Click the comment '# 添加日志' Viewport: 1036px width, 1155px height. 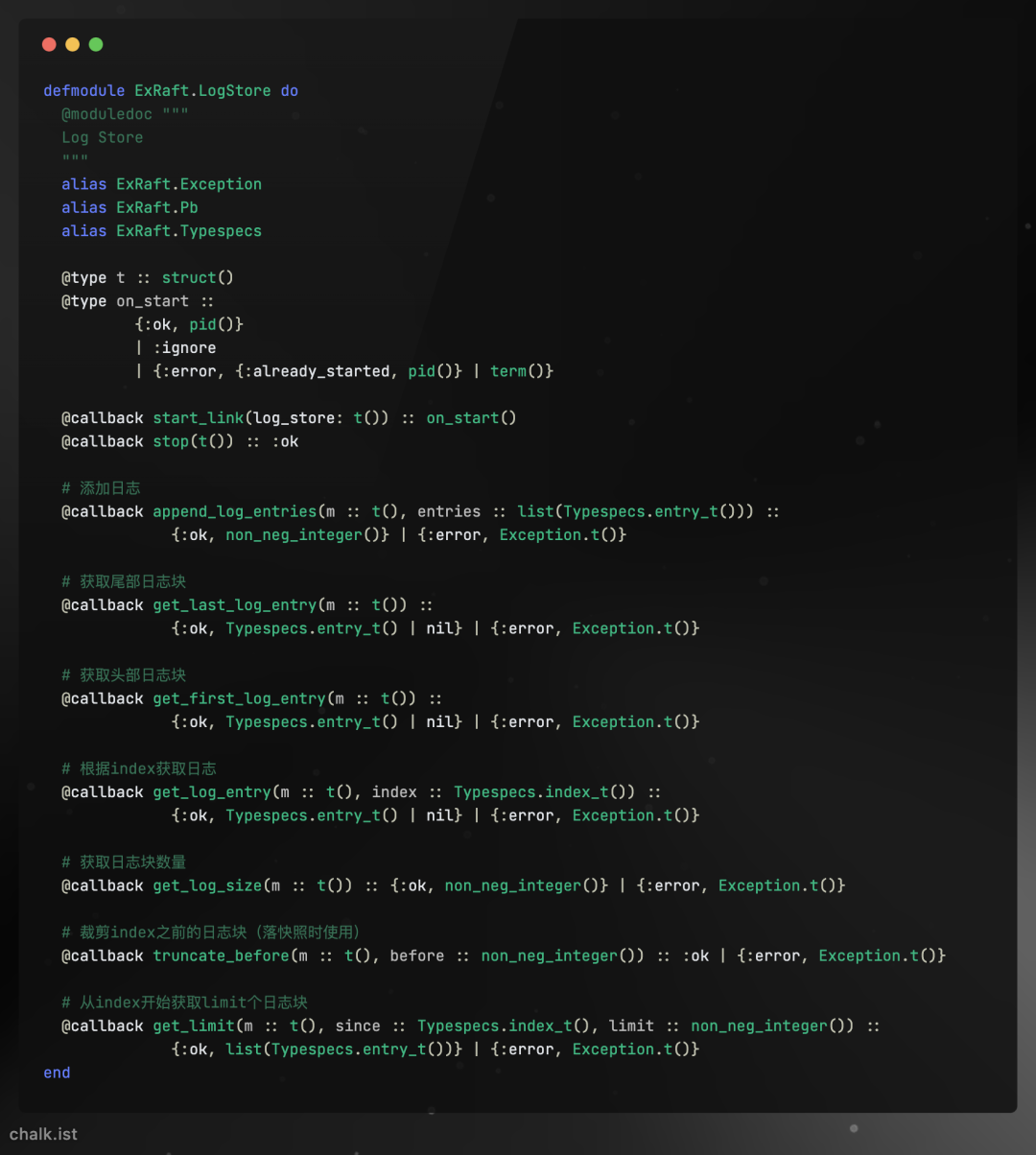(x=101, y=488)
